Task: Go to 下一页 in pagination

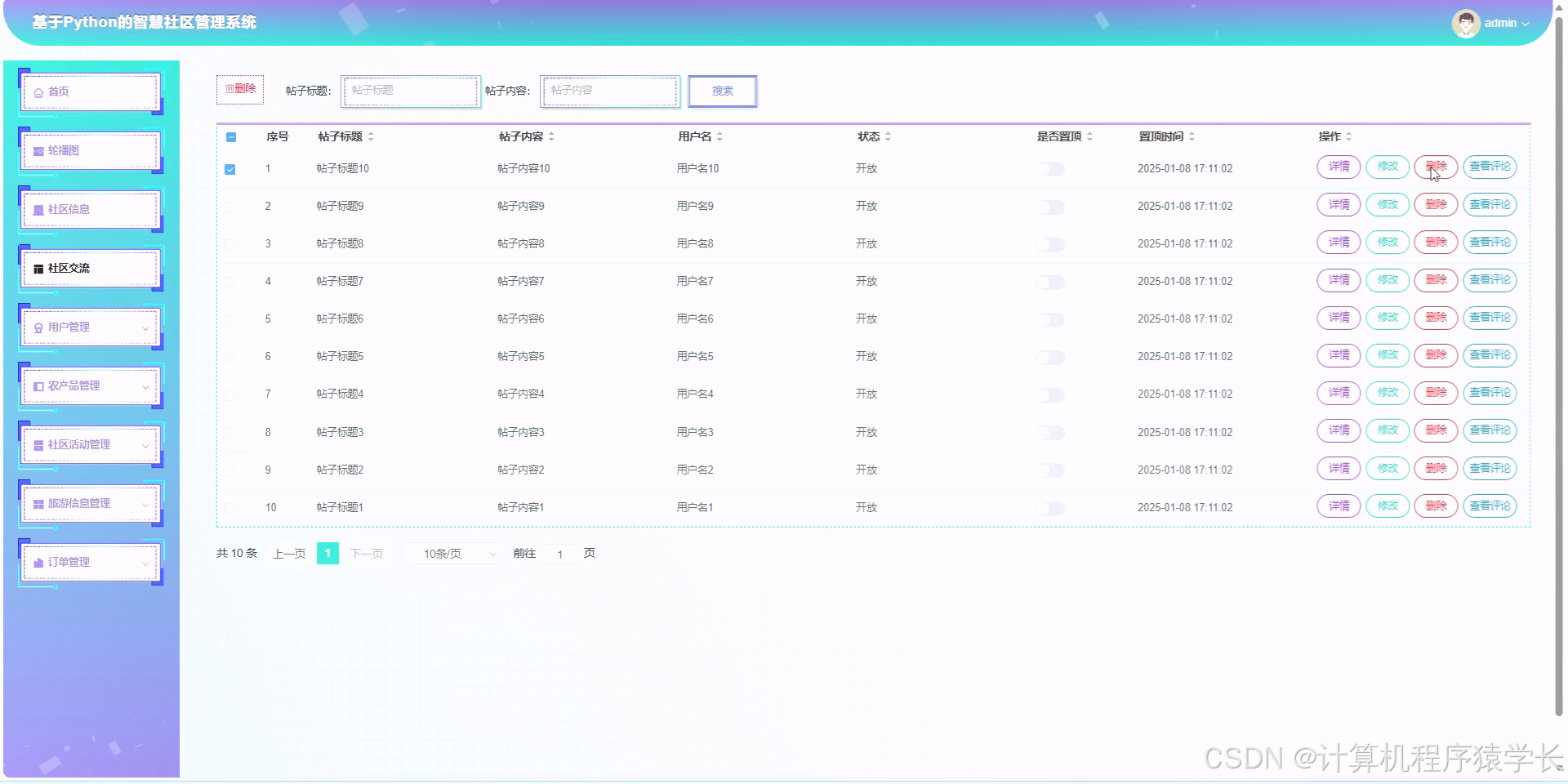Action: tap(367, 554)
